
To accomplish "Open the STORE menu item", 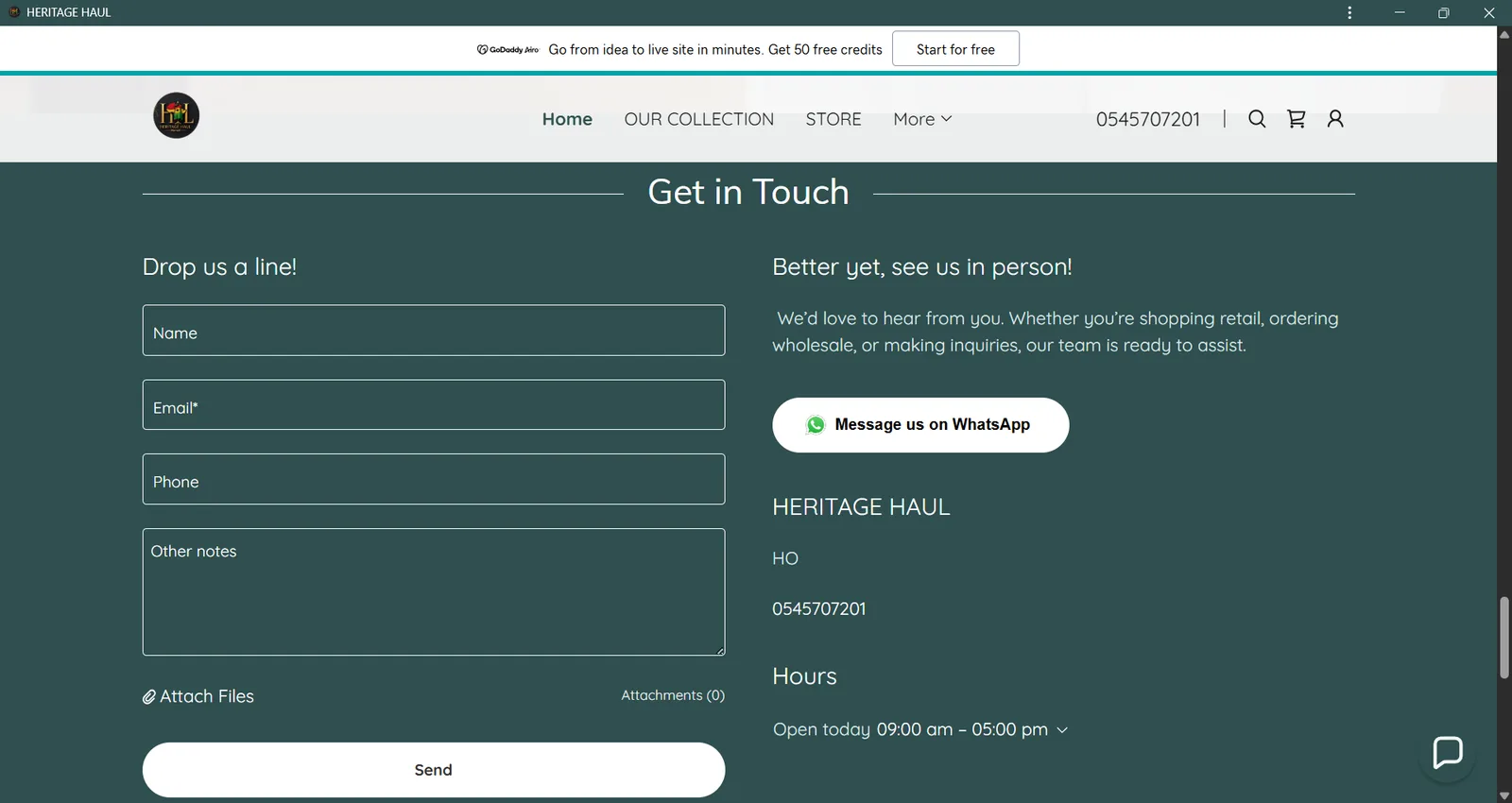I will (833, 119).
